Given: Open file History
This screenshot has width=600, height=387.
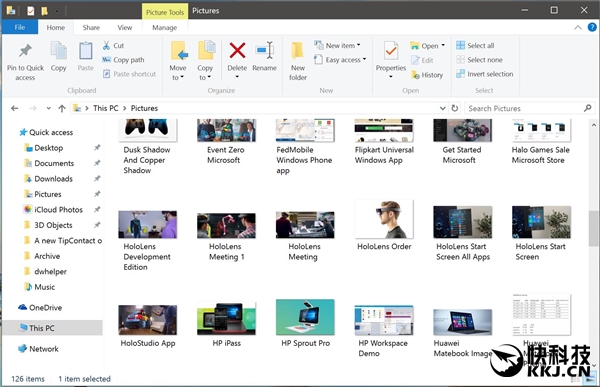Looking at the screenshot, I should [427, 75].
